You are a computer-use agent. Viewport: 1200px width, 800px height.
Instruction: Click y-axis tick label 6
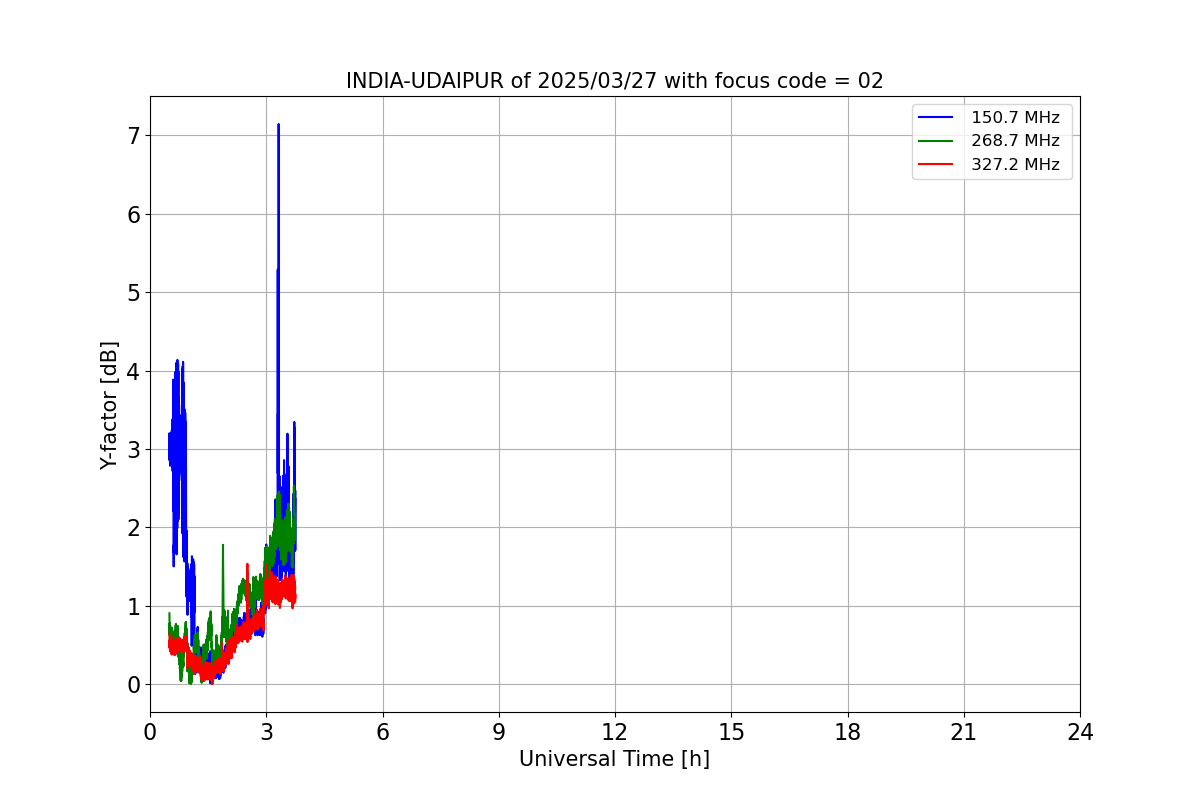point(133,214)
